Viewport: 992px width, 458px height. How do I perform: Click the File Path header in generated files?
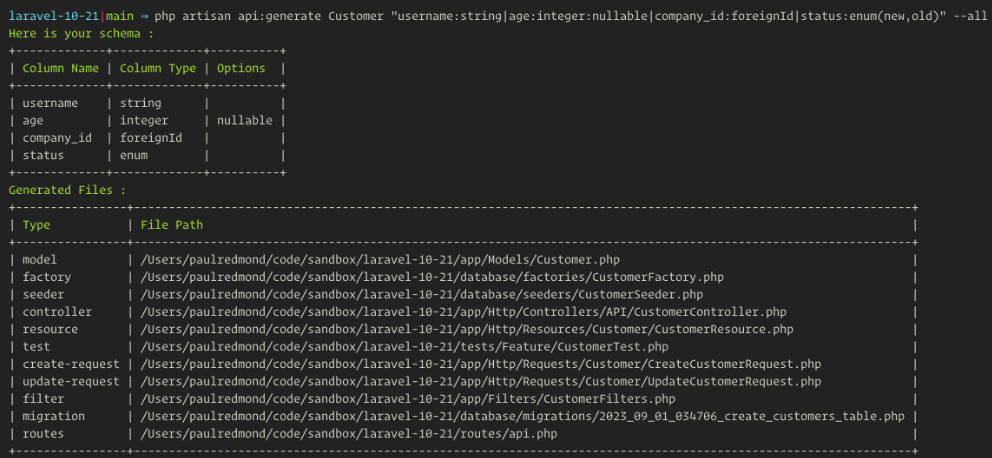point(172,225)
